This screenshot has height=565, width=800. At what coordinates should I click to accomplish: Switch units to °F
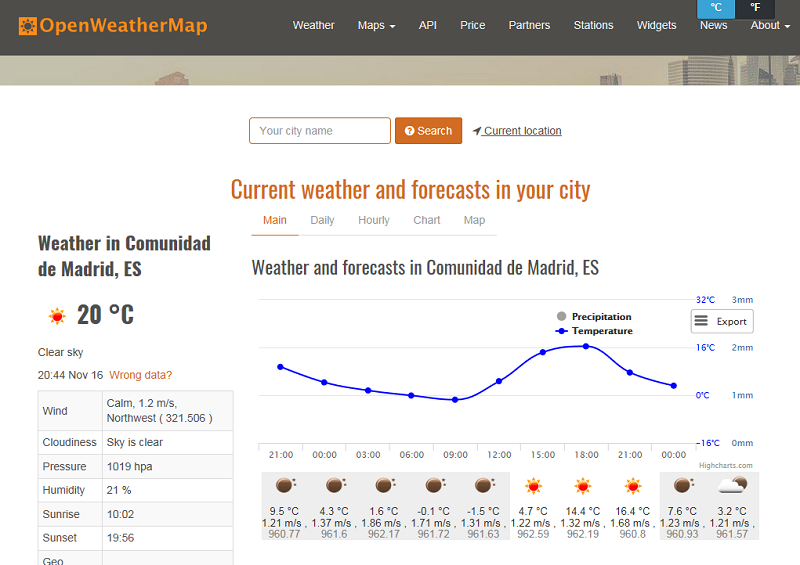tap(755, 8)
